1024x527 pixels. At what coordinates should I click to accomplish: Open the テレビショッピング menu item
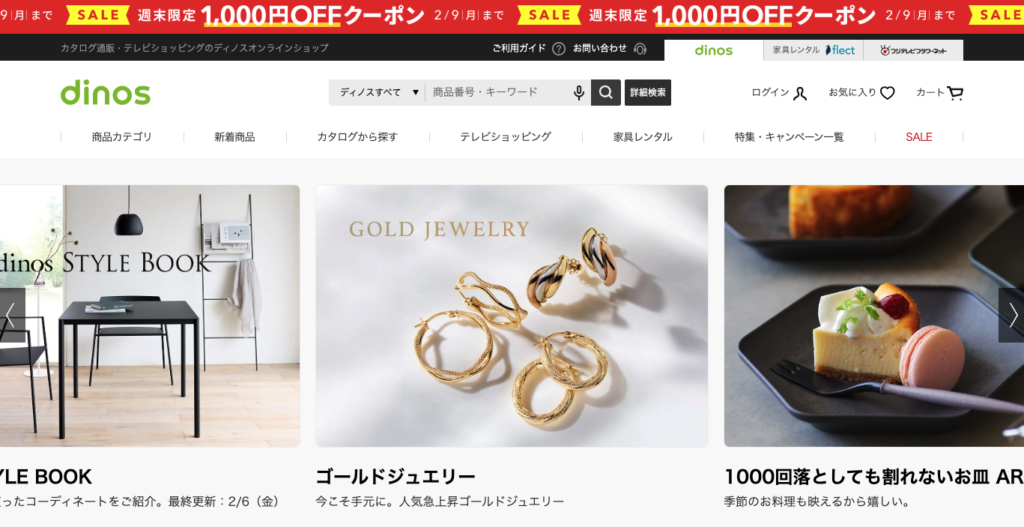coord(505,136)
